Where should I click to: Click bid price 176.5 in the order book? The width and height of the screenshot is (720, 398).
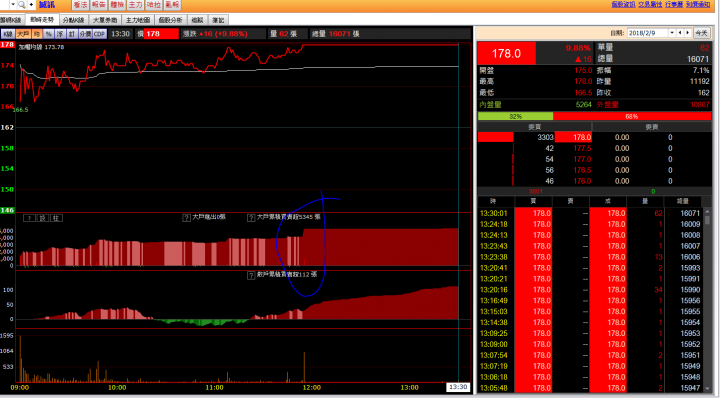582,170
